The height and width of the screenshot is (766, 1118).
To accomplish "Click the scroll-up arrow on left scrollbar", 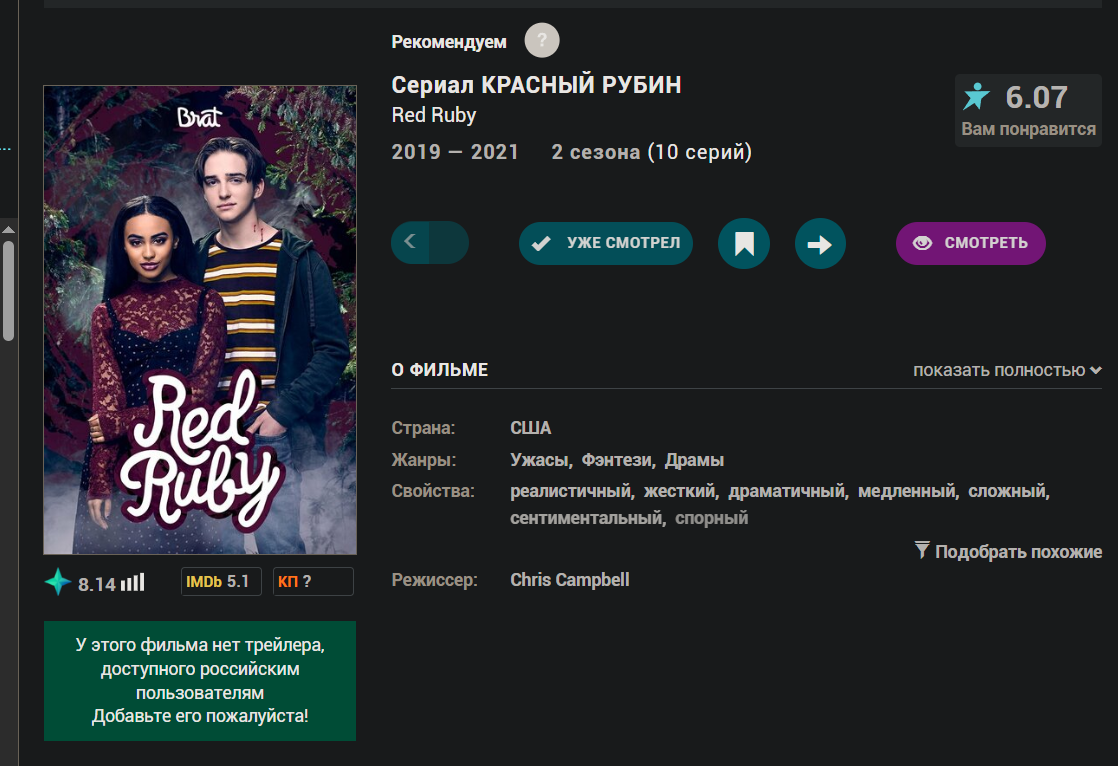I will [x=8, y=230].
